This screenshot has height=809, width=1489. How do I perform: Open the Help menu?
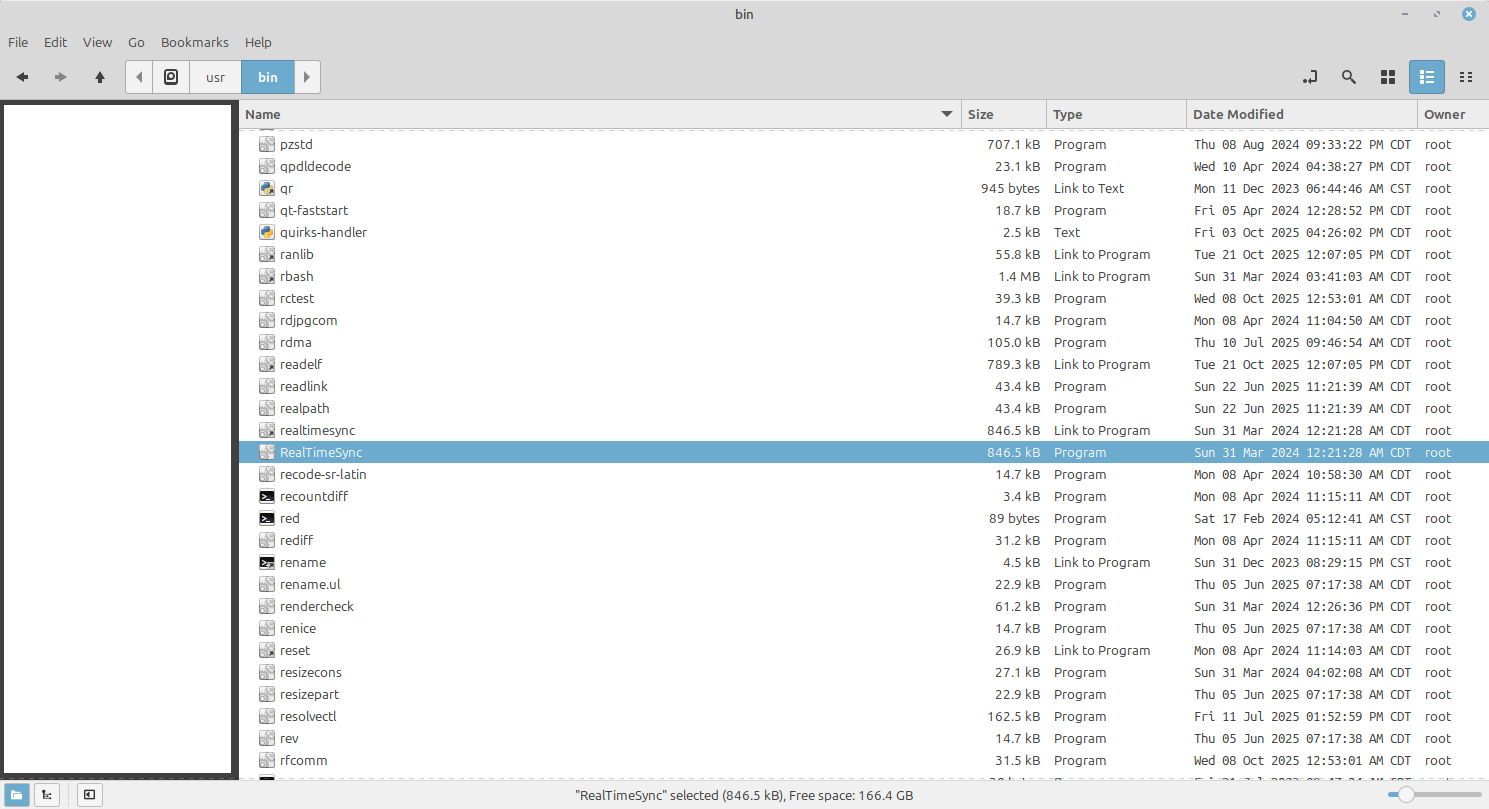click(258, 42)
